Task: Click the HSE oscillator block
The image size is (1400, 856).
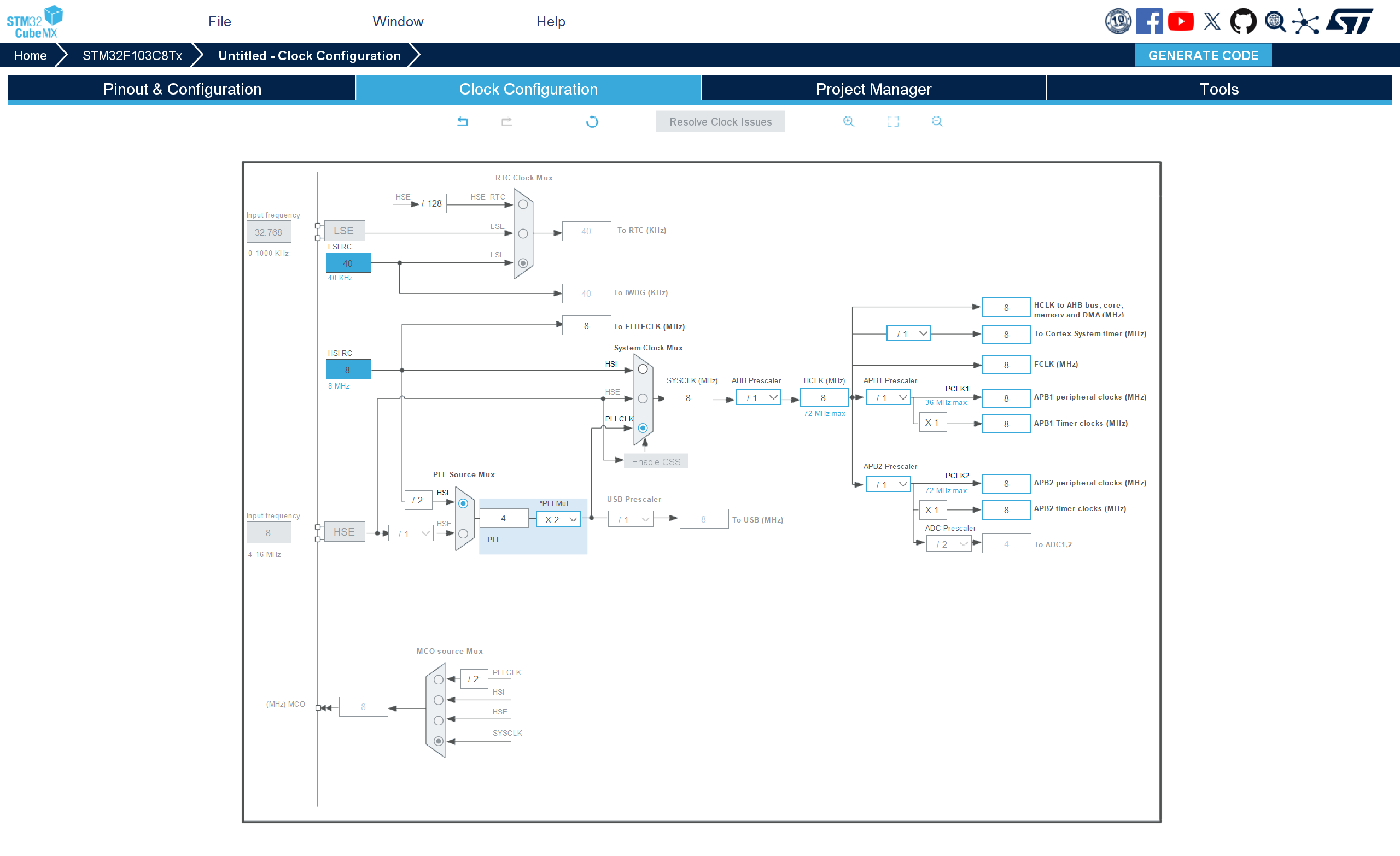Action: [x=345, y=532]
